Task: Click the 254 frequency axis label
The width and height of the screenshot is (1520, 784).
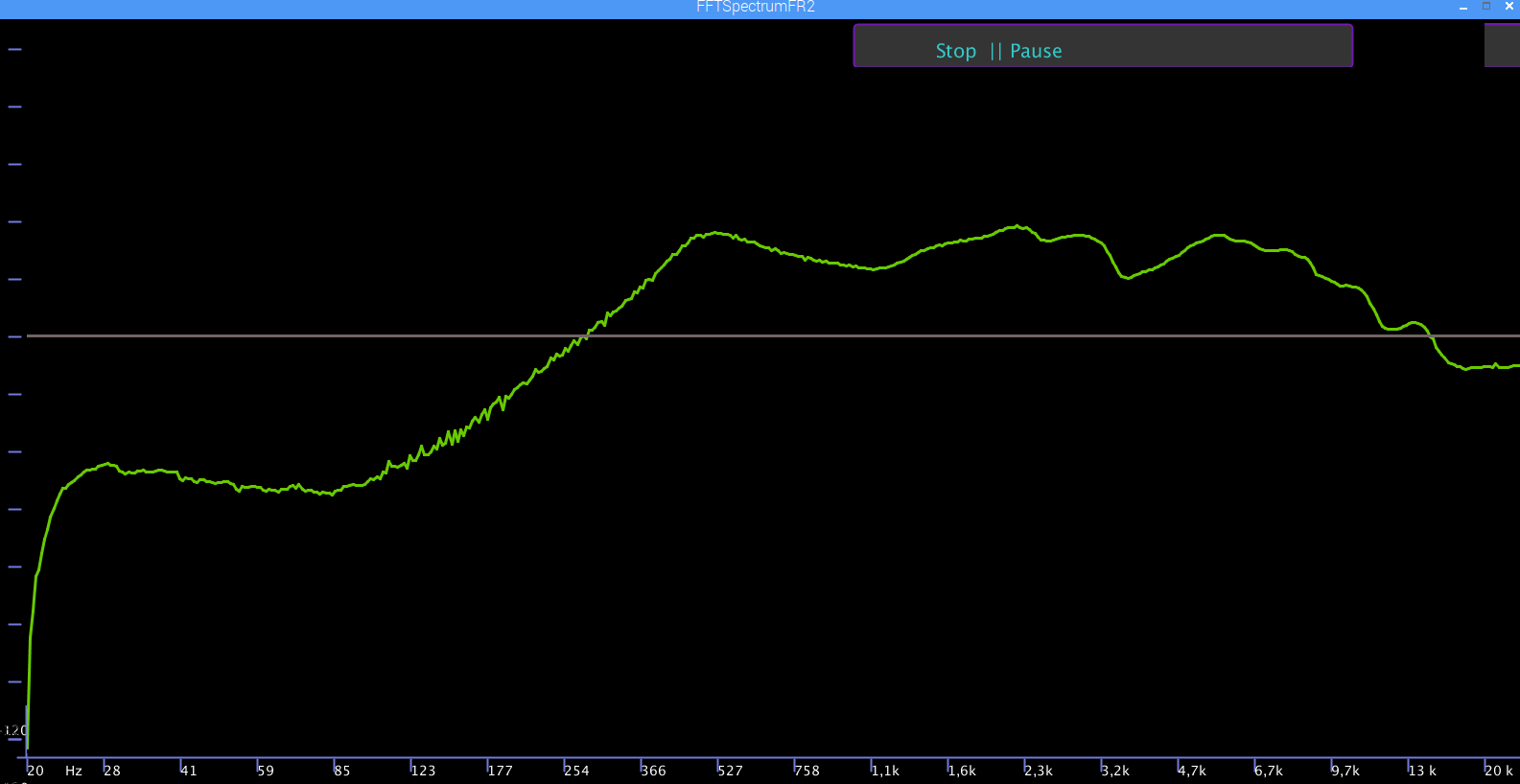Action: tap(576, 771)
